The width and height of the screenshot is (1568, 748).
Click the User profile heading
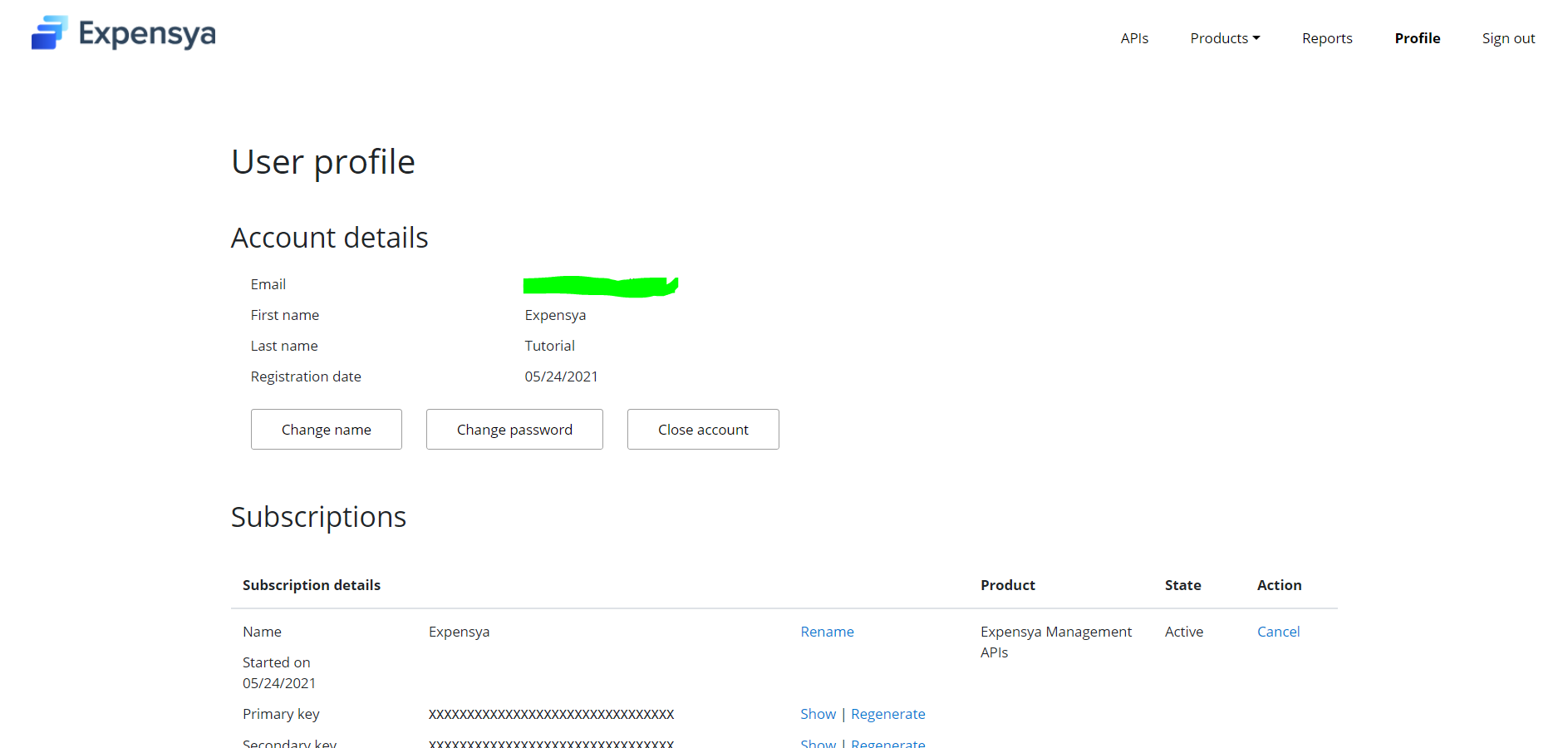pos(323,162)
